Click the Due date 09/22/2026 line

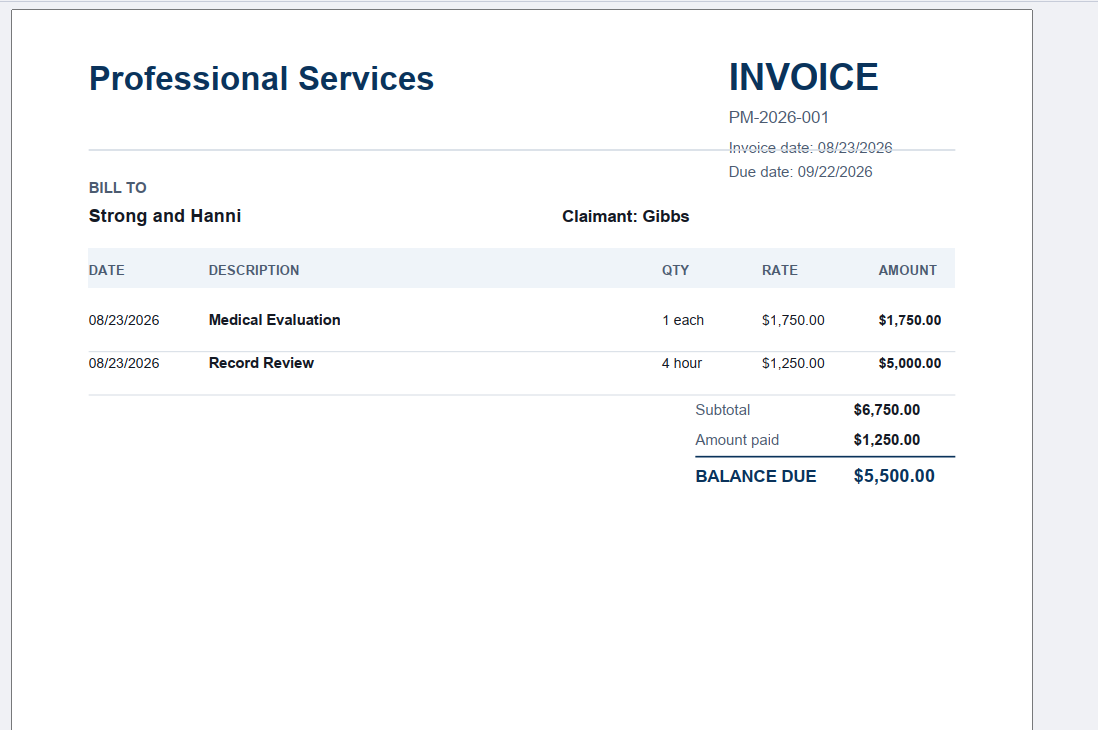[800, 172]
